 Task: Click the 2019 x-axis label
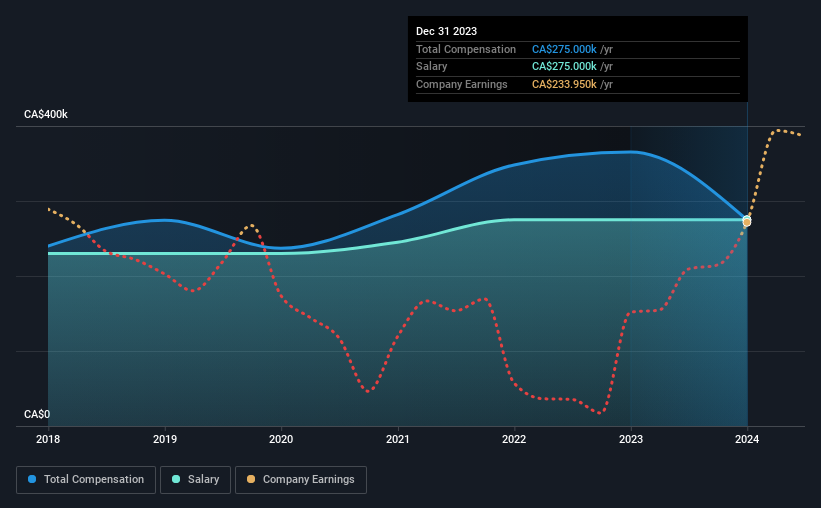(x=165, y=439)
